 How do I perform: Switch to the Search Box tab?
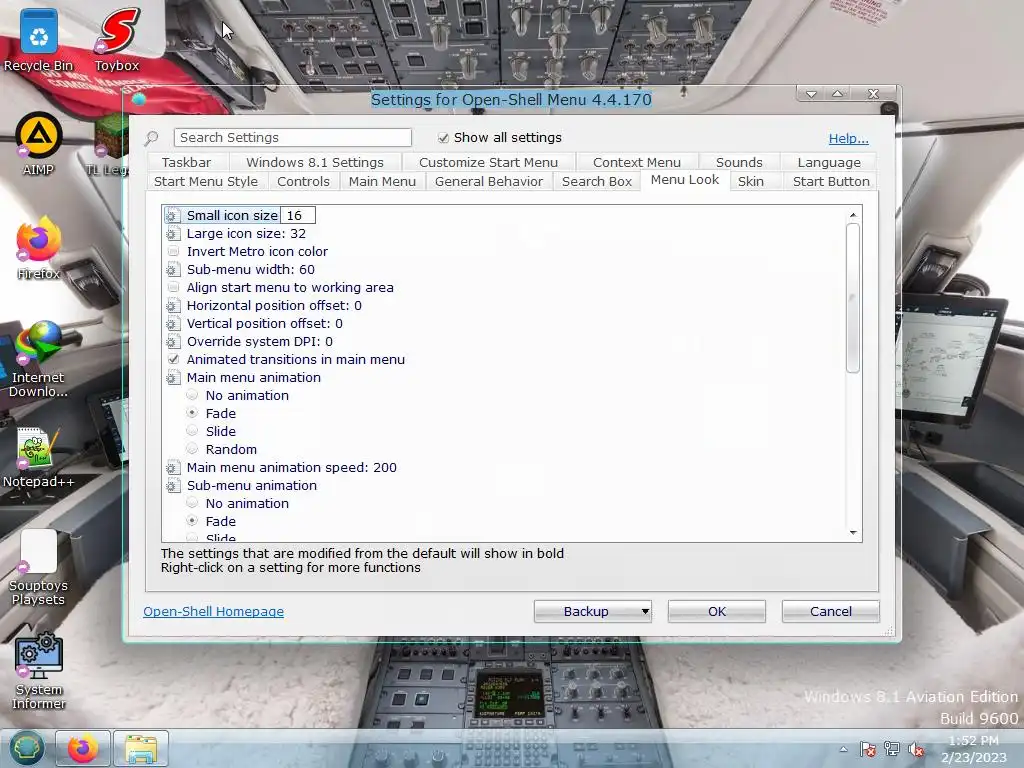[597, 182]
